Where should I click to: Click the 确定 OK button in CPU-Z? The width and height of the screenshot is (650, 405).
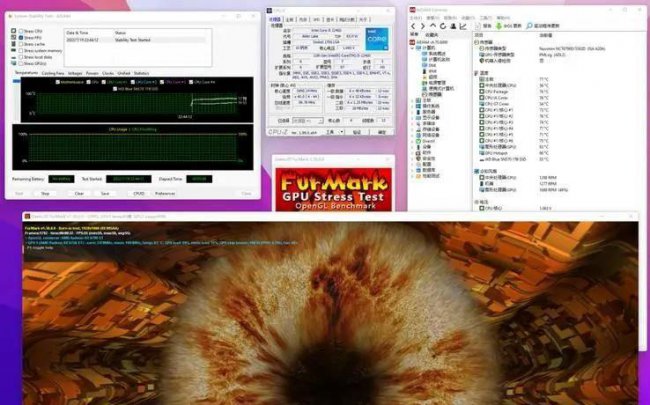pos(382,132)
